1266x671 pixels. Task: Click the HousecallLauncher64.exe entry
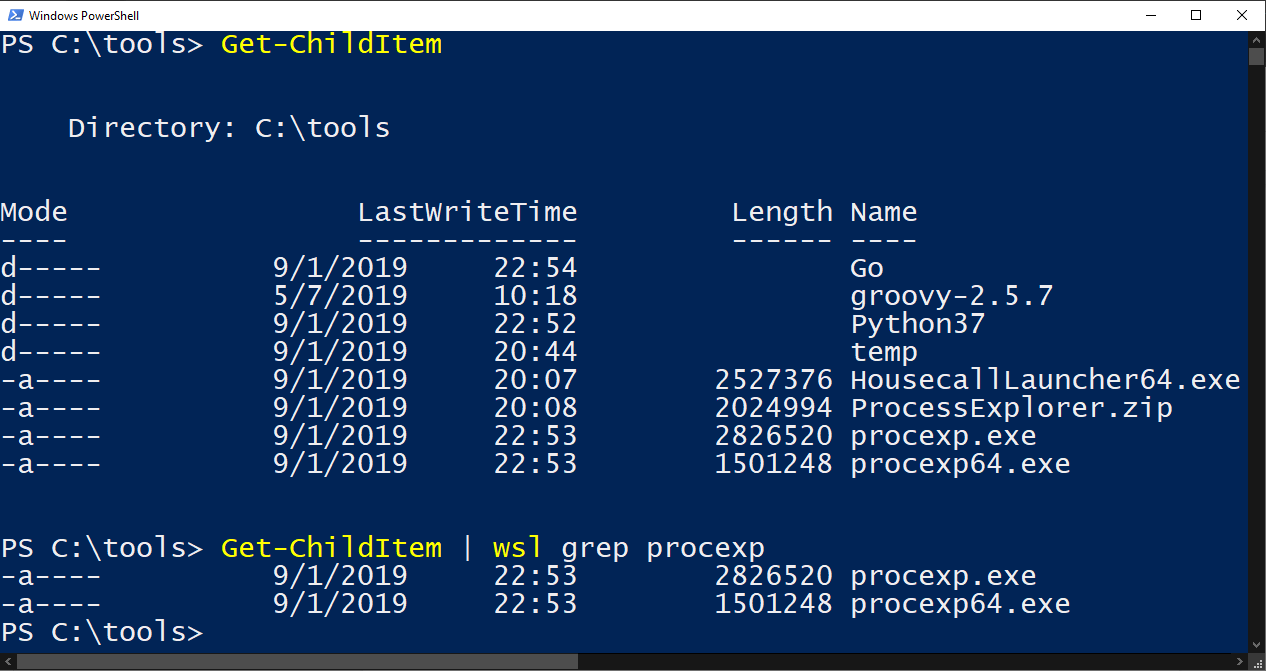pos(1045,379)
